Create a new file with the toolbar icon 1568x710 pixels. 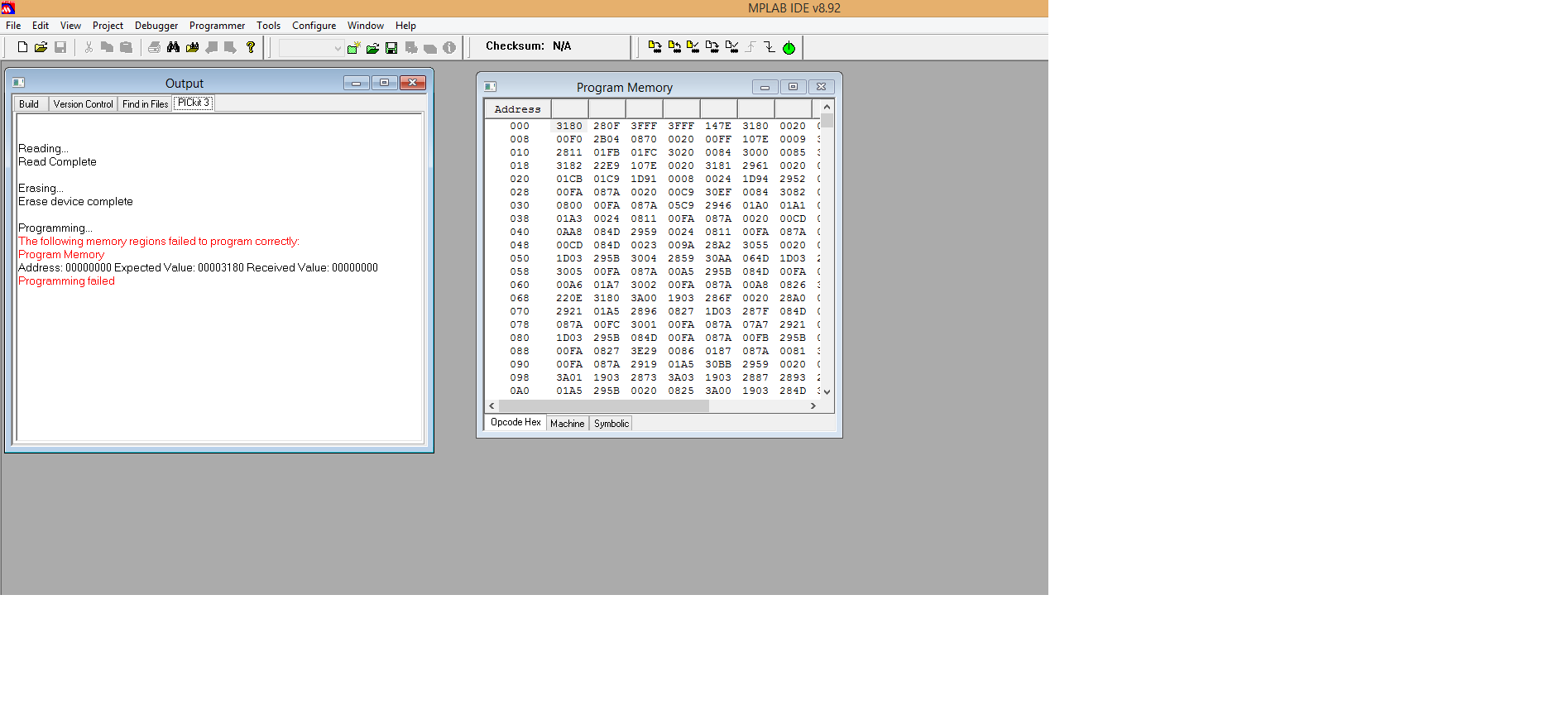click(22, 47)
